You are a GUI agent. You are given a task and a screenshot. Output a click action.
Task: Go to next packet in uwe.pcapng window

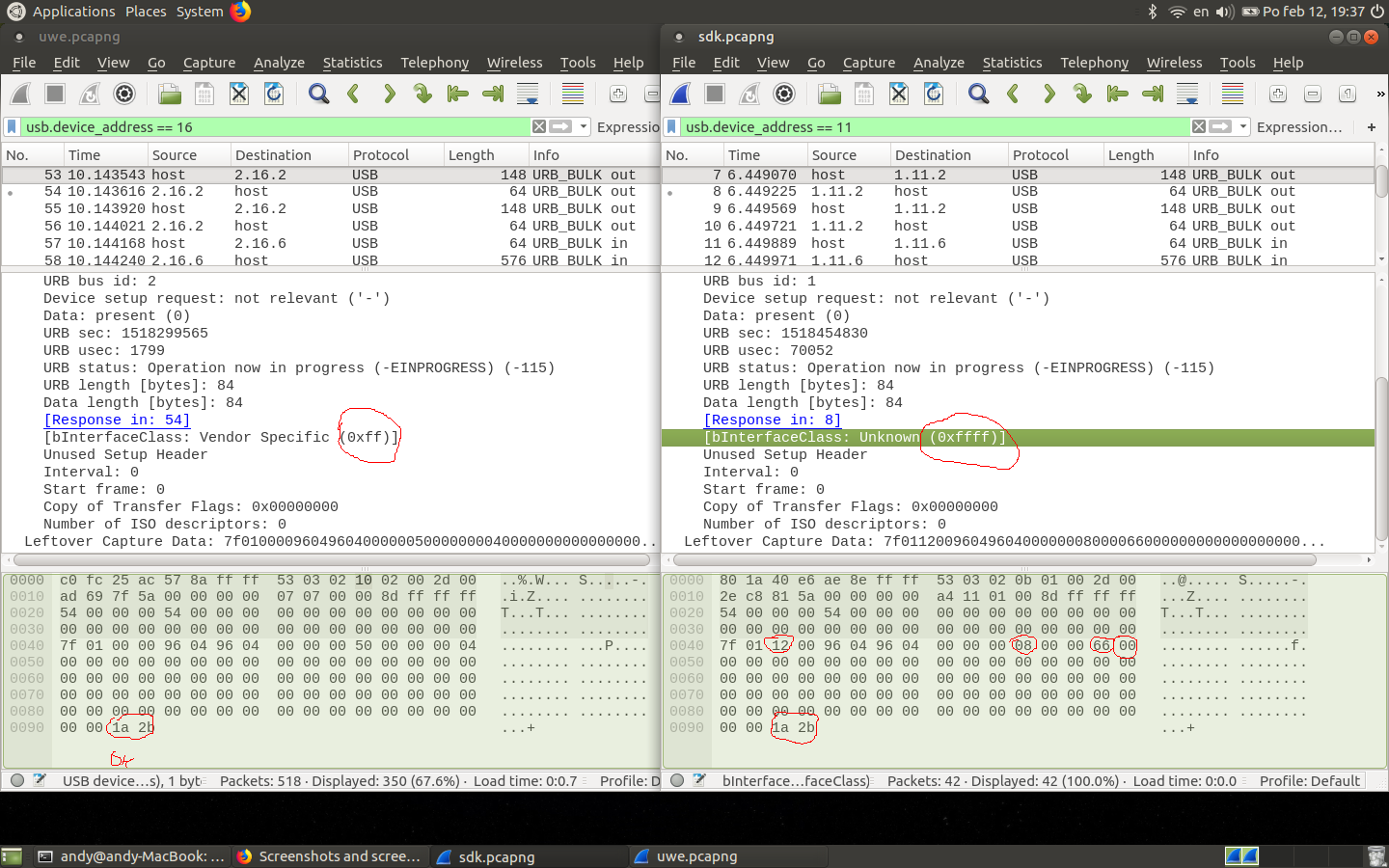pyautogui.click(x=389, y=94)
